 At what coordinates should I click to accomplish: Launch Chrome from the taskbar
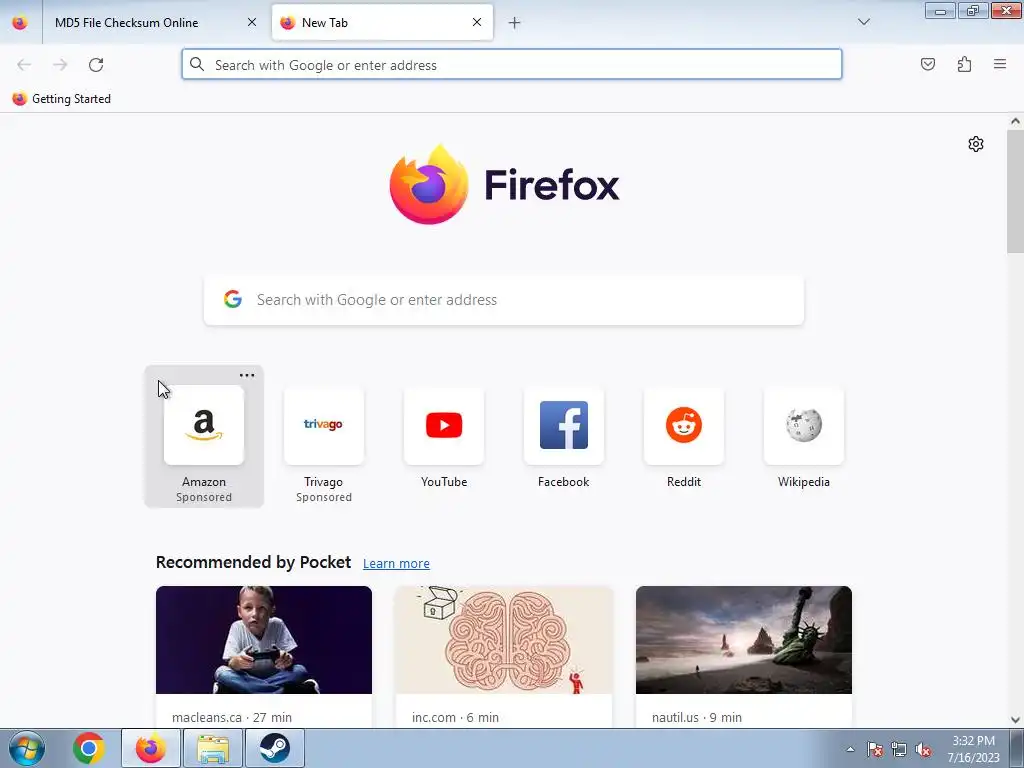click(89, 748)
